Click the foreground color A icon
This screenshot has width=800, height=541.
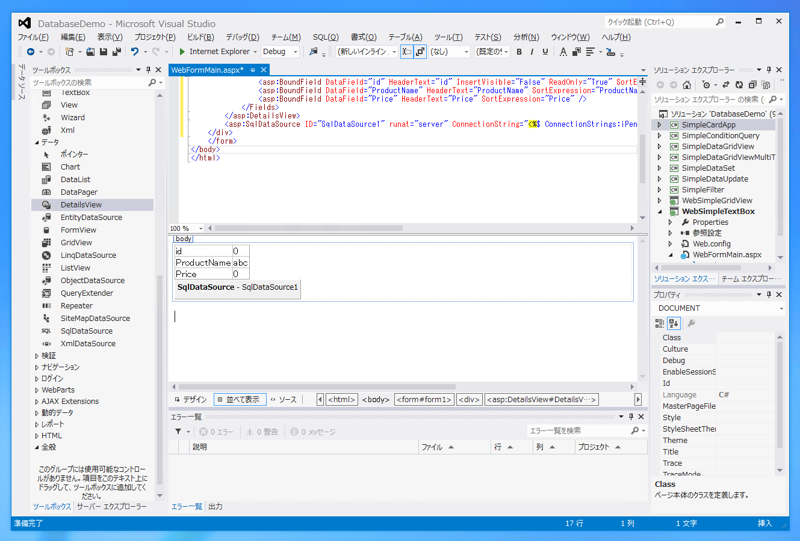coord(563,52)
